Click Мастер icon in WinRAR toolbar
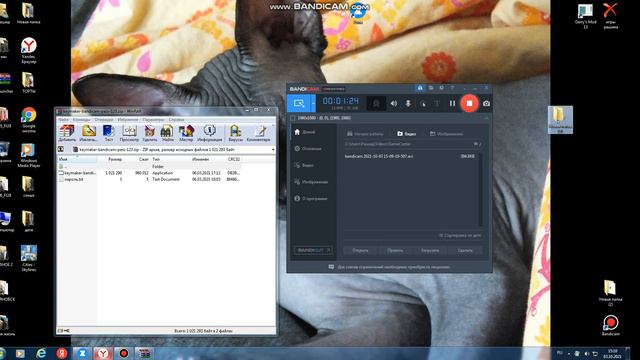The height and width of the screenshot is (360, 640). click(x=186, y=133)
